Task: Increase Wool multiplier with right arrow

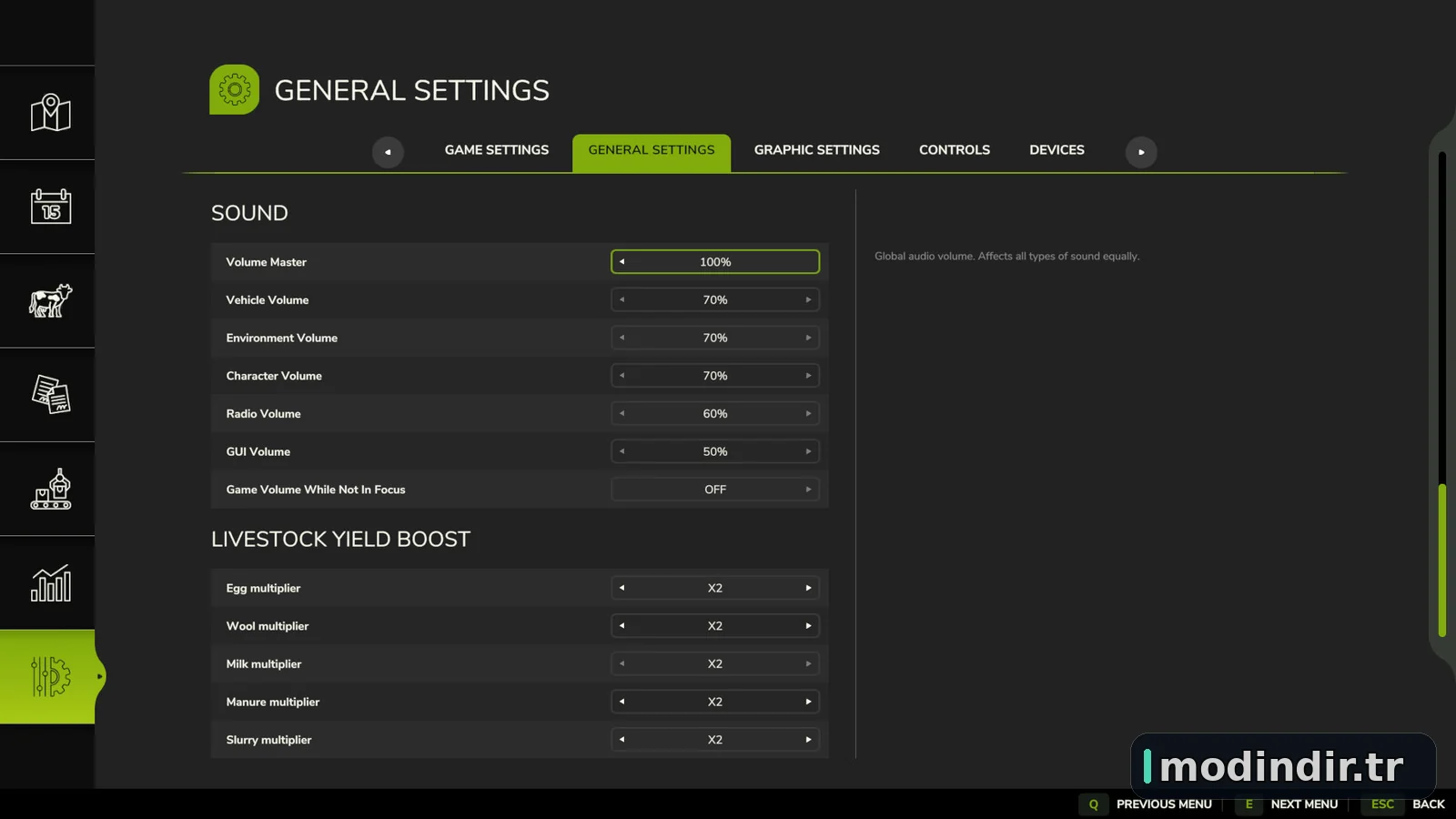Action: pos(808,626)
